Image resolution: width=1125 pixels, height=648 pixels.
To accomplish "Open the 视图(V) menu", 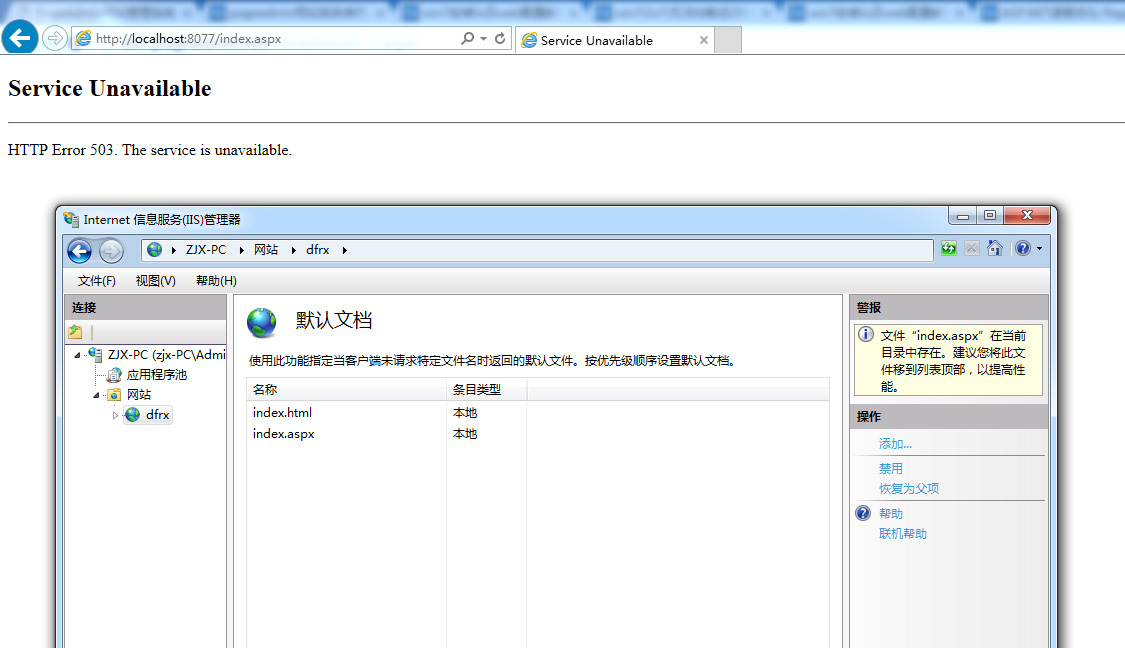I will 155,281.
